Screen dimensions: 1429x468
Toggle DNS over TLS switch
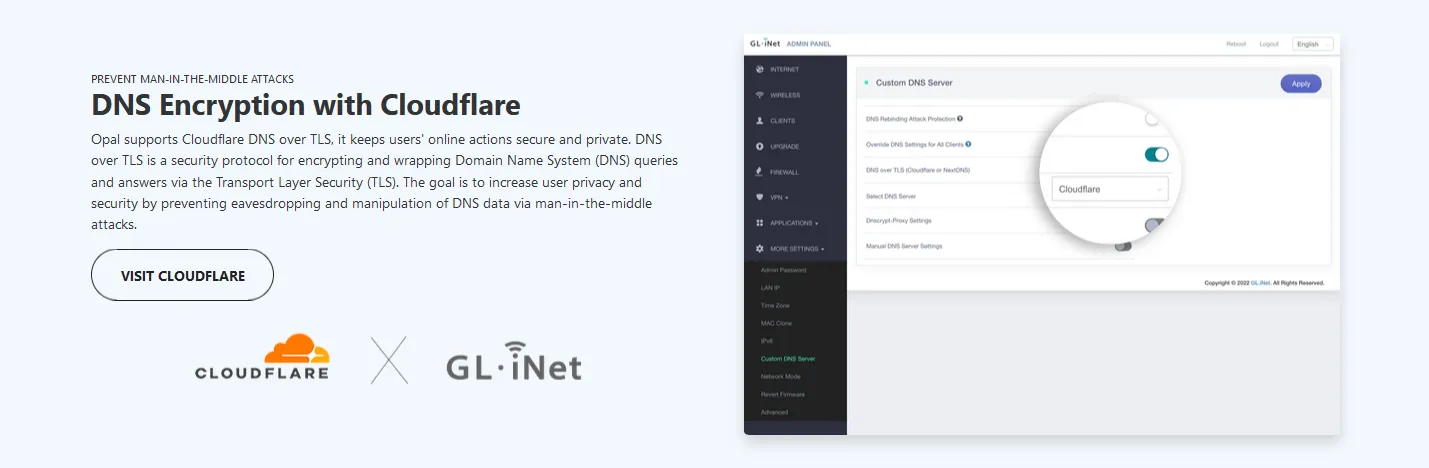[1156, 154]
